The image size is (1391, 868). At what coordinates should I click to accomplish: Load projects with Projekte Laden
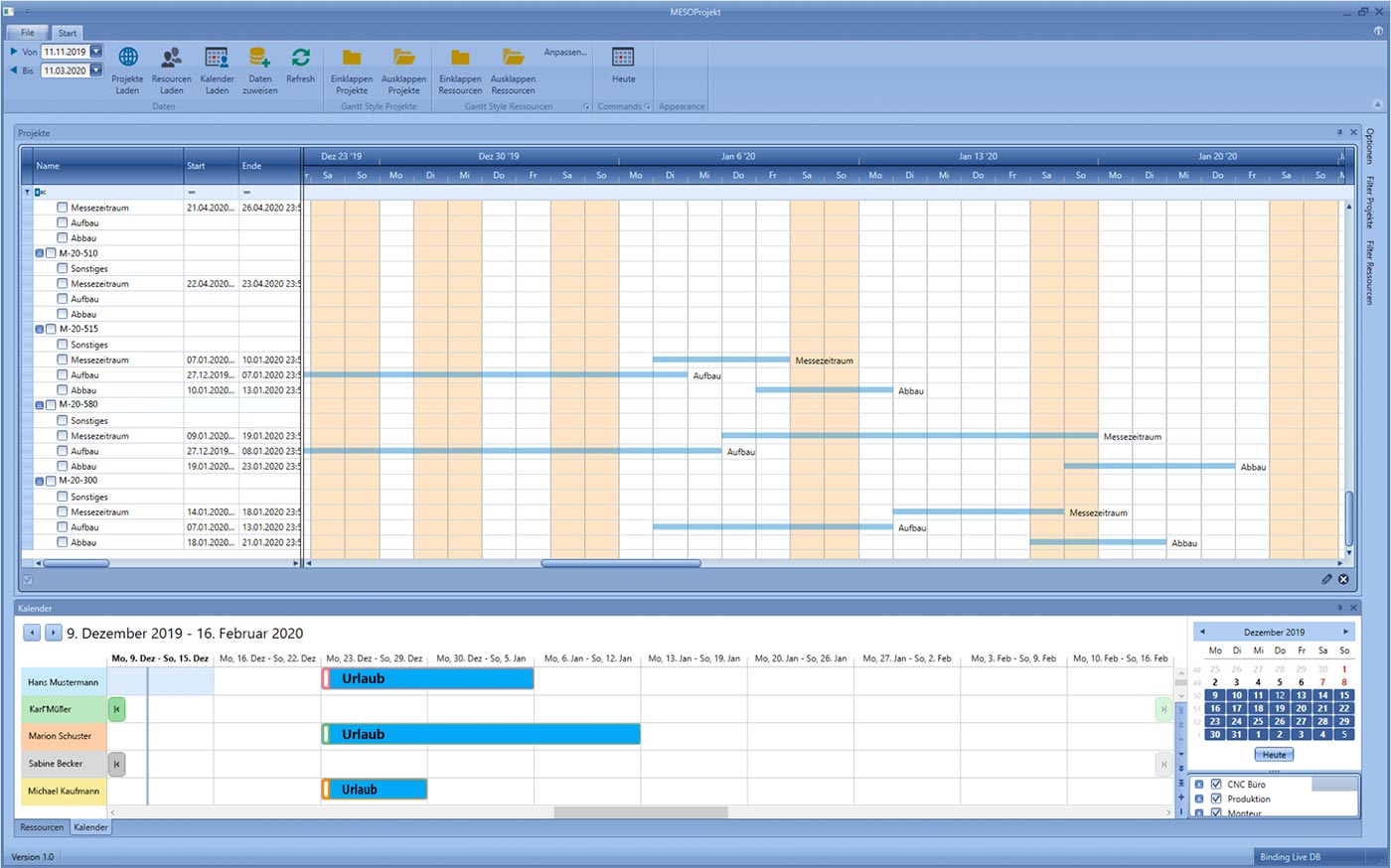pos(127,70)
